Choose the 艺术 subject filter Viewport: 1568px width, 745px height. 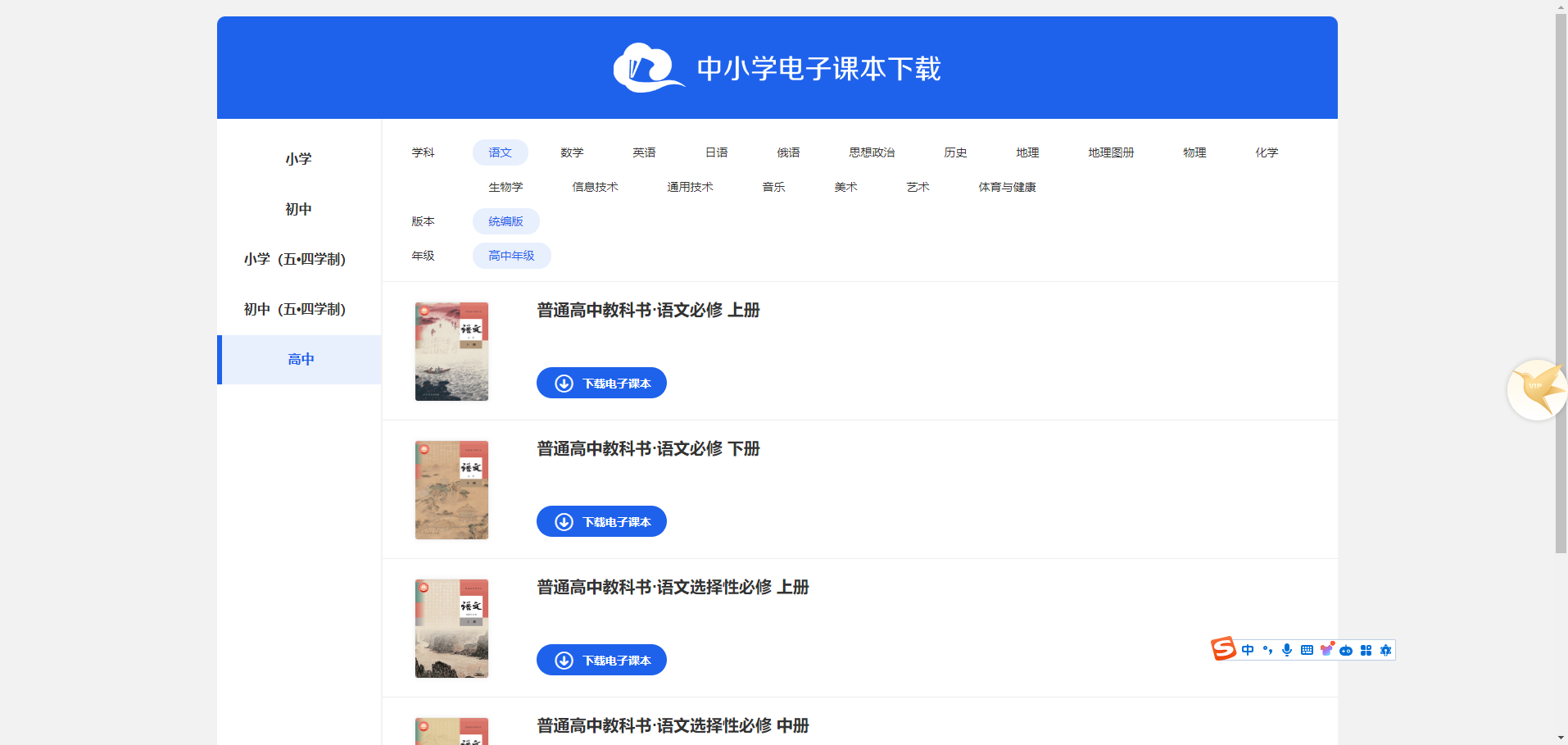click(x=918, y=187)
